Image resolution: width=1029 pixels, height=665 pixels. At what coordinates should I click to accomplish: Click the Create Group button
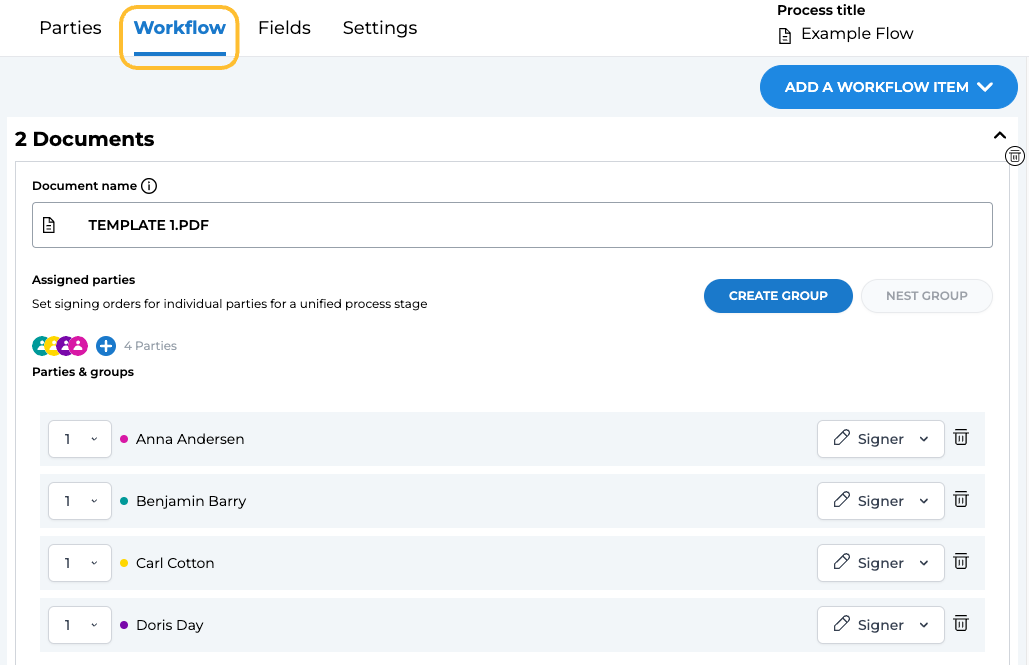(x=778, y=296)
